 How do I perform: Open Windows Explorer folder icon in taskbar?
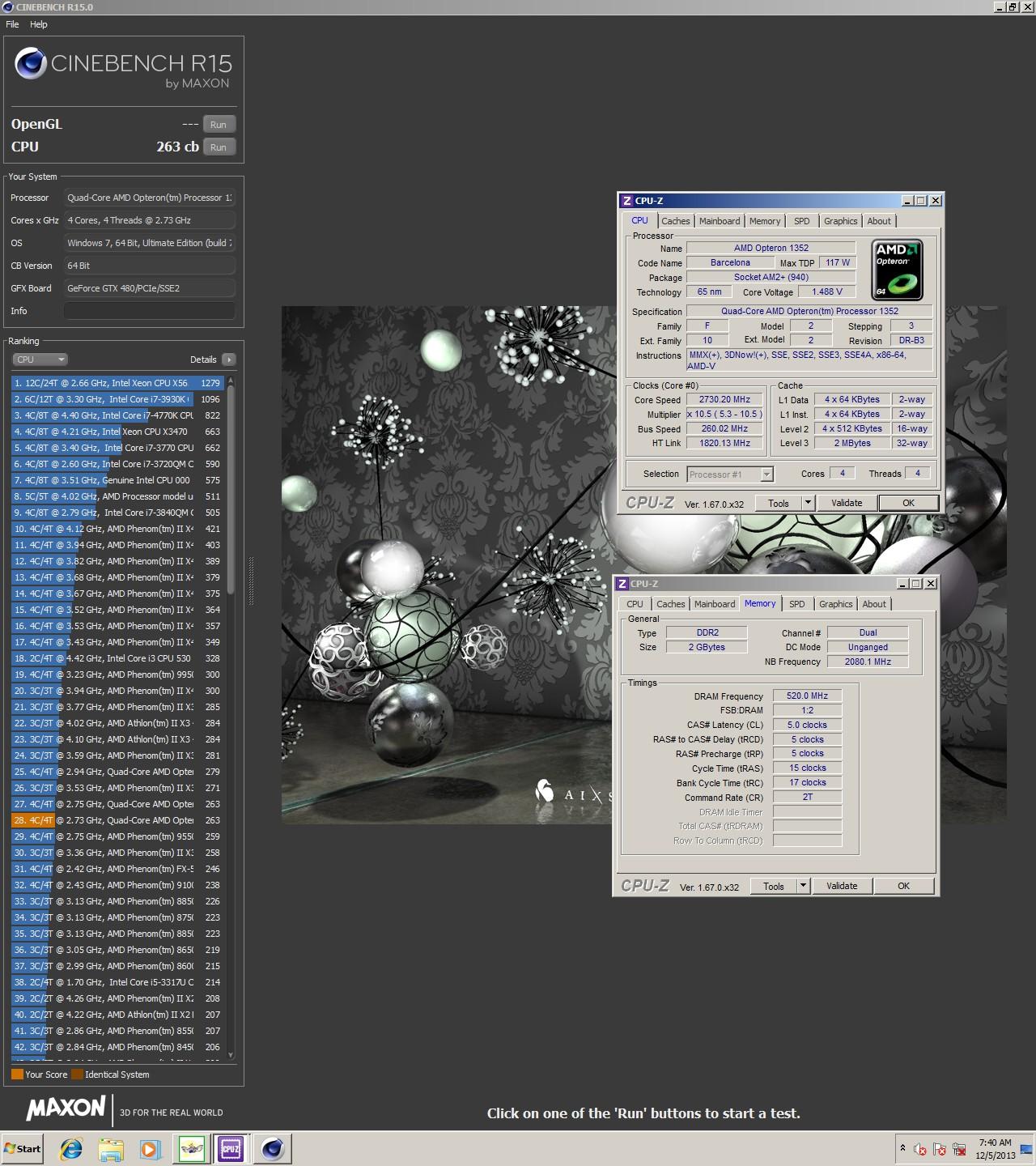111,1148
